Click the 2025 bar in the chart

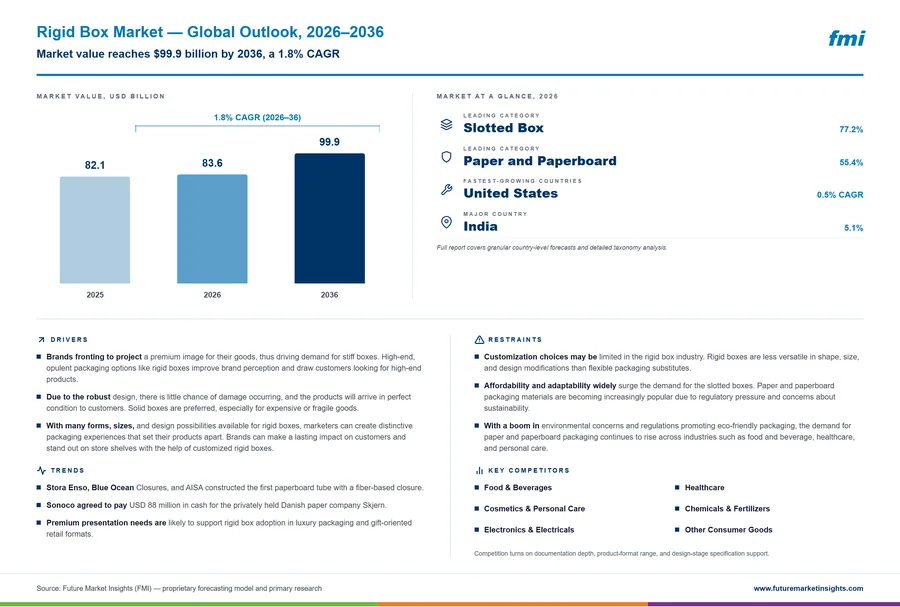(x=95, y=230)
